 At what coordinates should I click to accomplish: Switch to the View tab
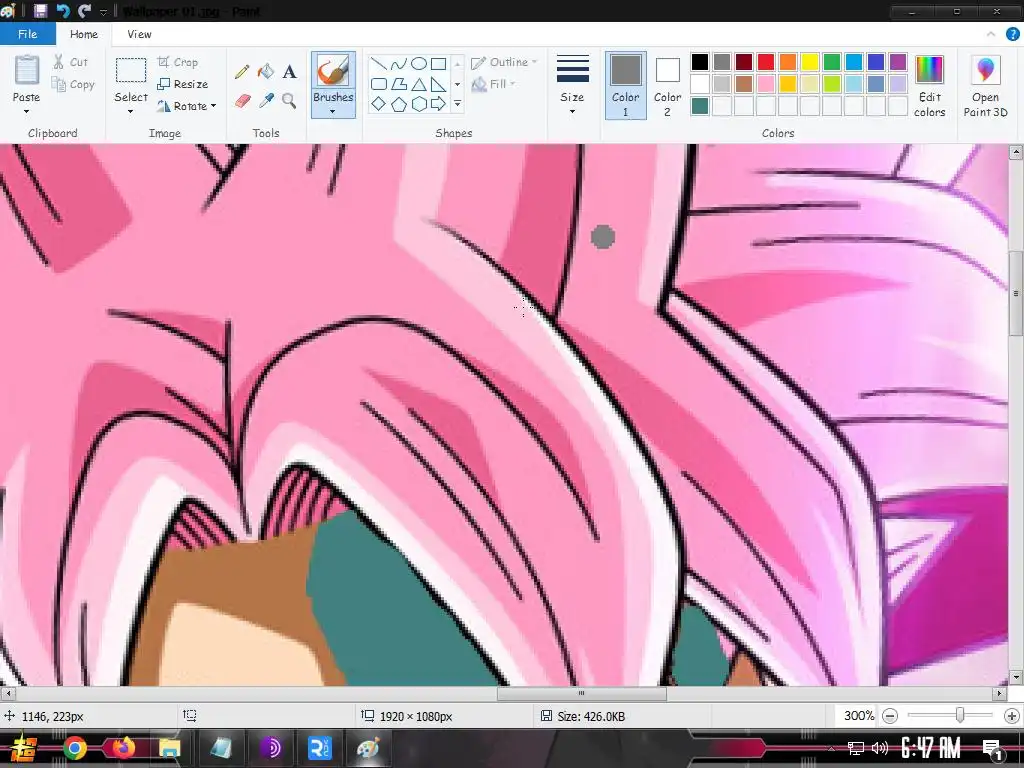tap(139, 34)
